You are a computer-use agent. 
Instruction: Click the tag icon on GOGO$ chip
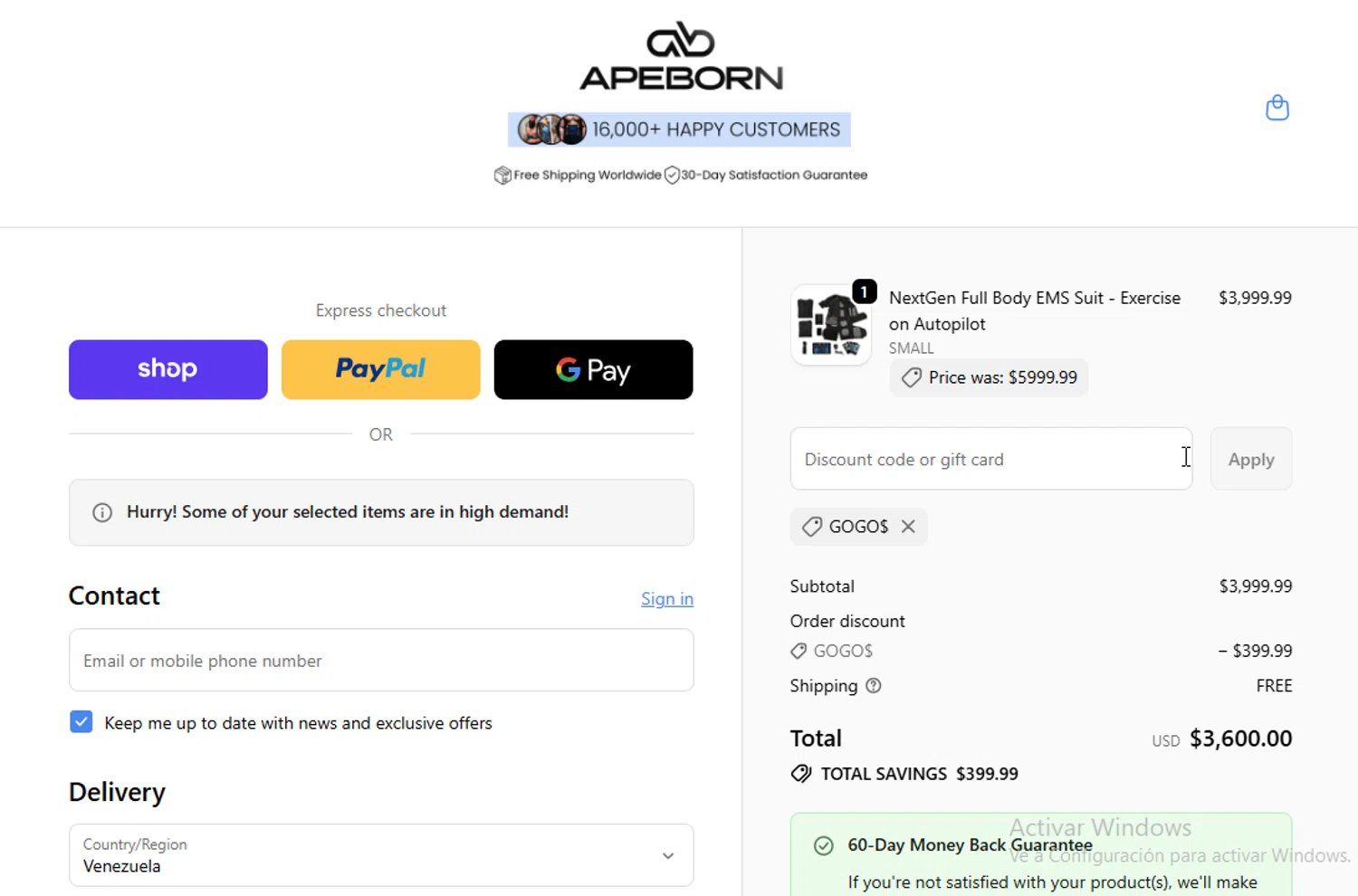(812, 527)
